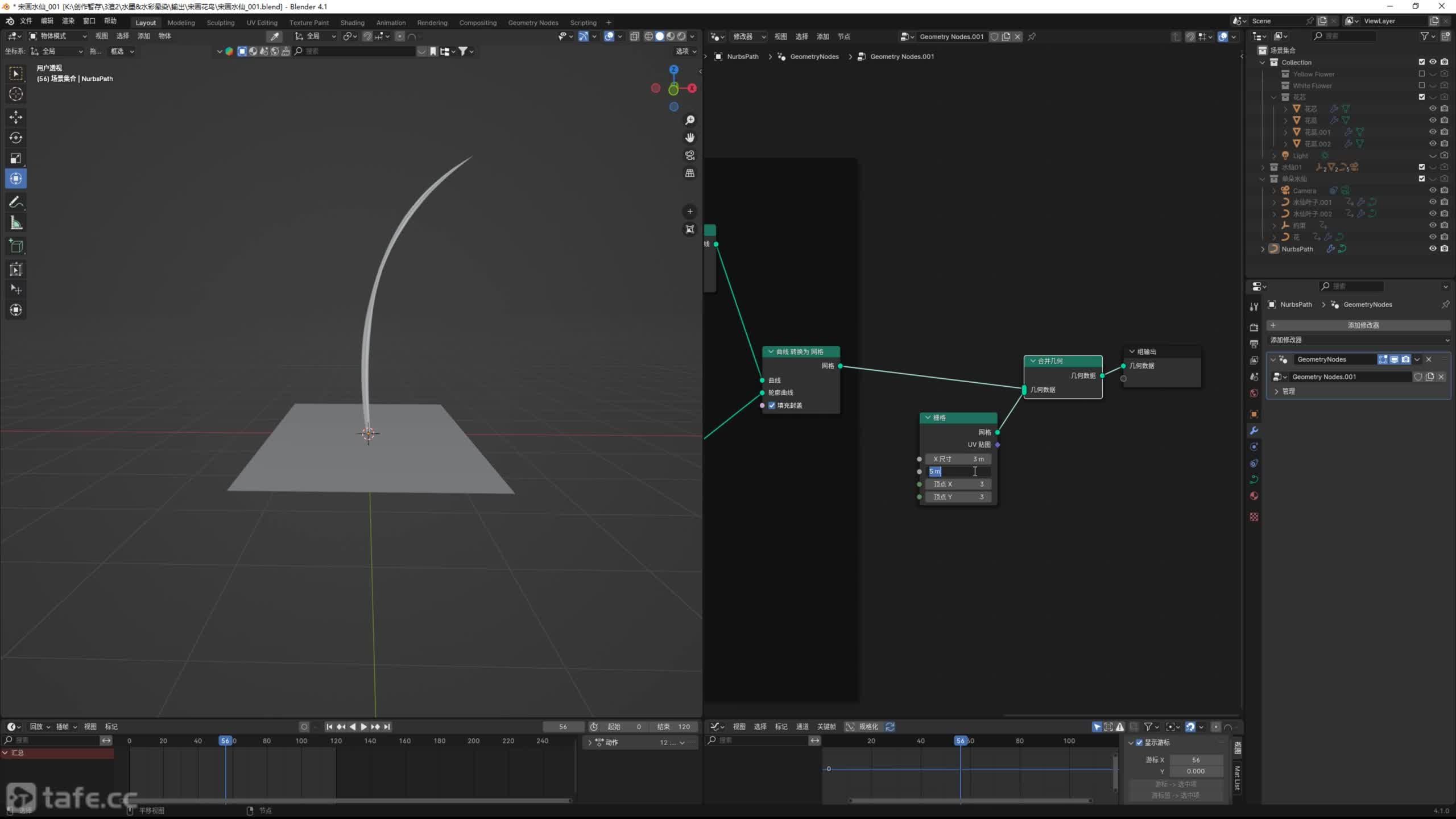Toggle the Fill Caps checkbox on the node

tap(772, 406)
